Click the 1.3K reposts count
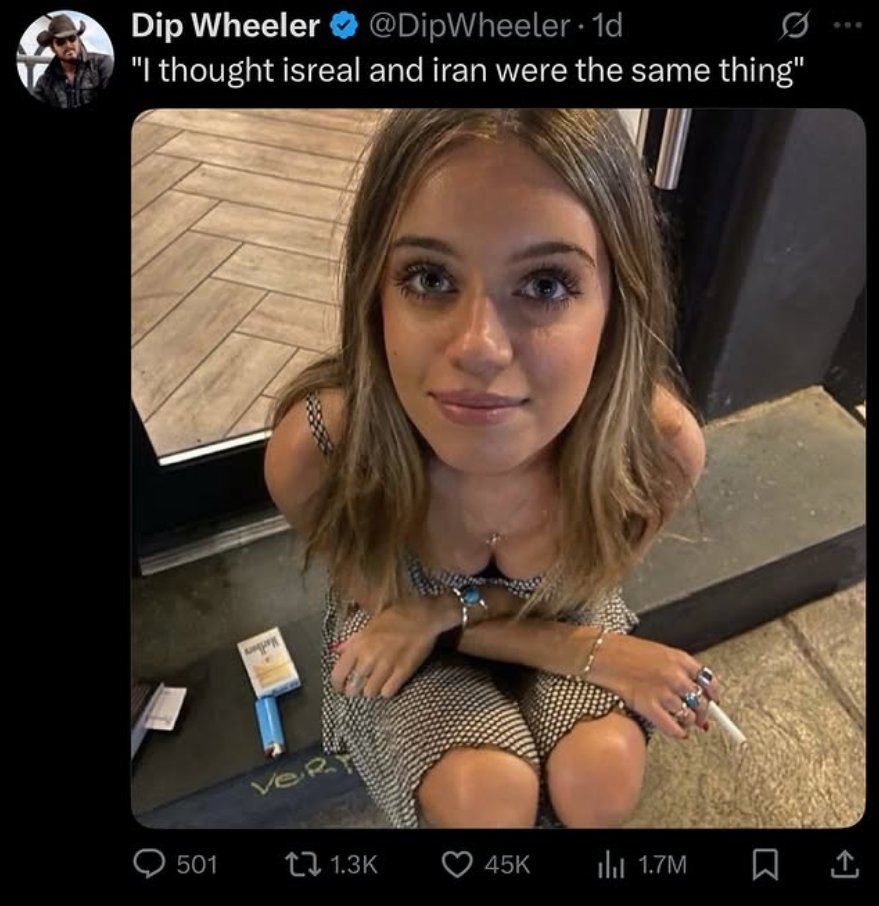This screenshot has width=879, height=906. point(352,863)
